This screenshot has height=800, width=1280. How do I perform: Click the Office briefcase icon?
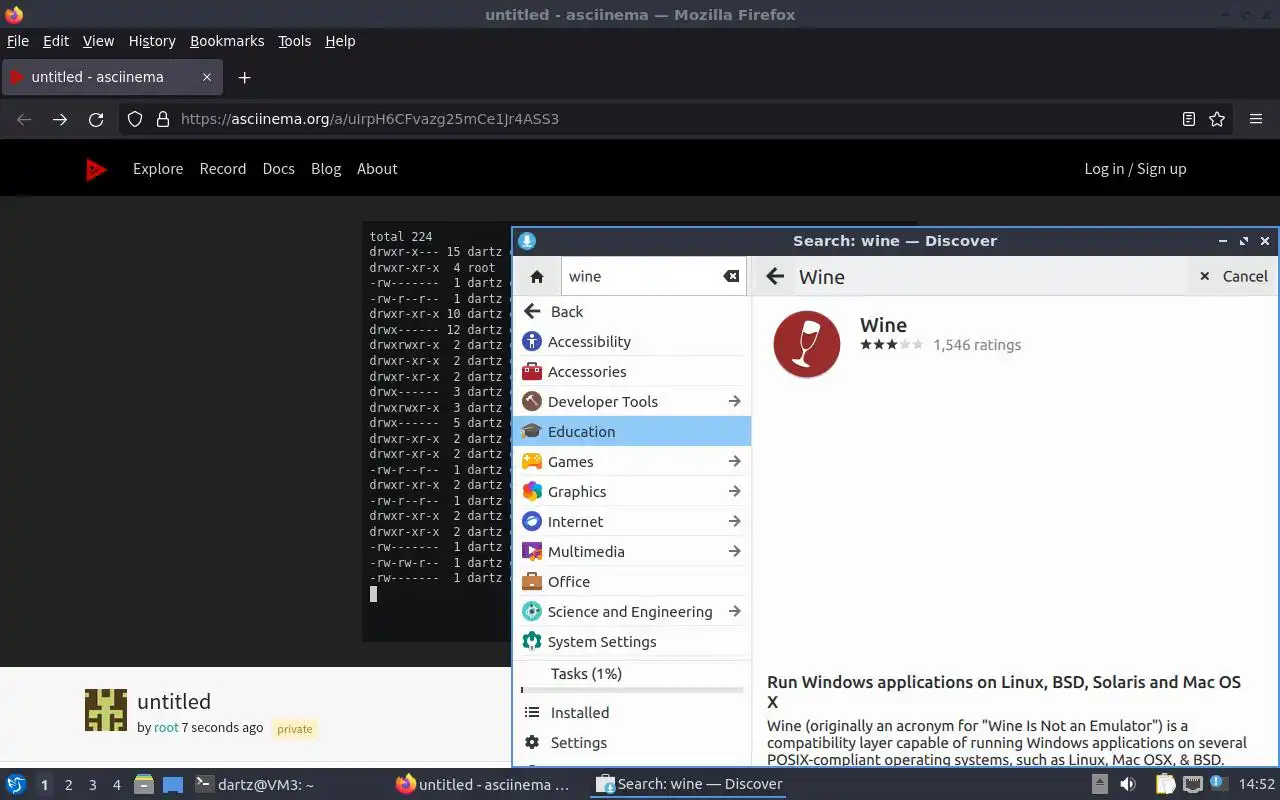532,582
